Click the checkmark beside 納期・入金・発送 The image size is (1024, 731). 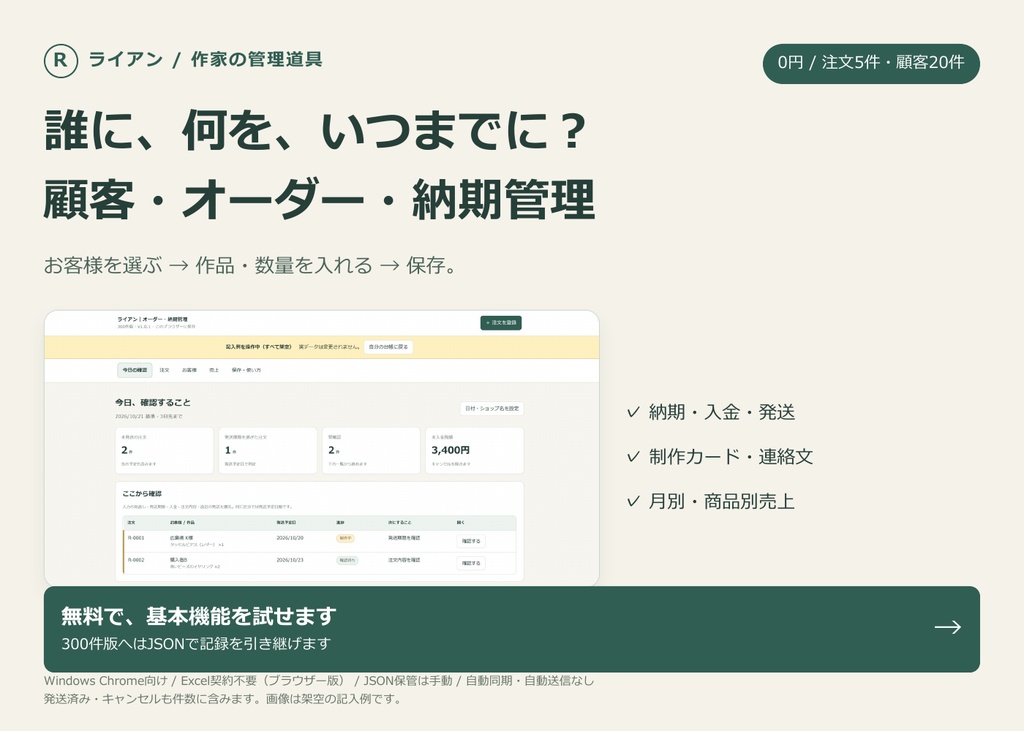[633, 412]
